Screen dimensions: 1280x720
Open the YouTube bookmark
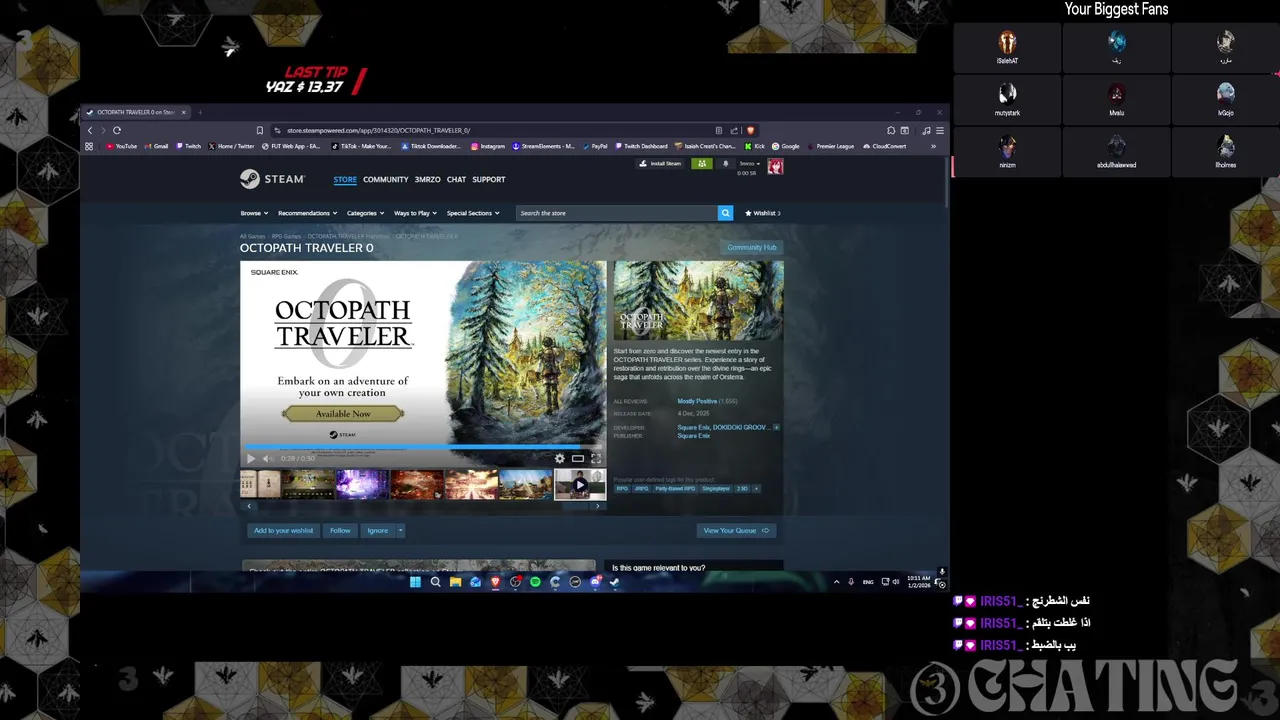[x=122, y=146]
